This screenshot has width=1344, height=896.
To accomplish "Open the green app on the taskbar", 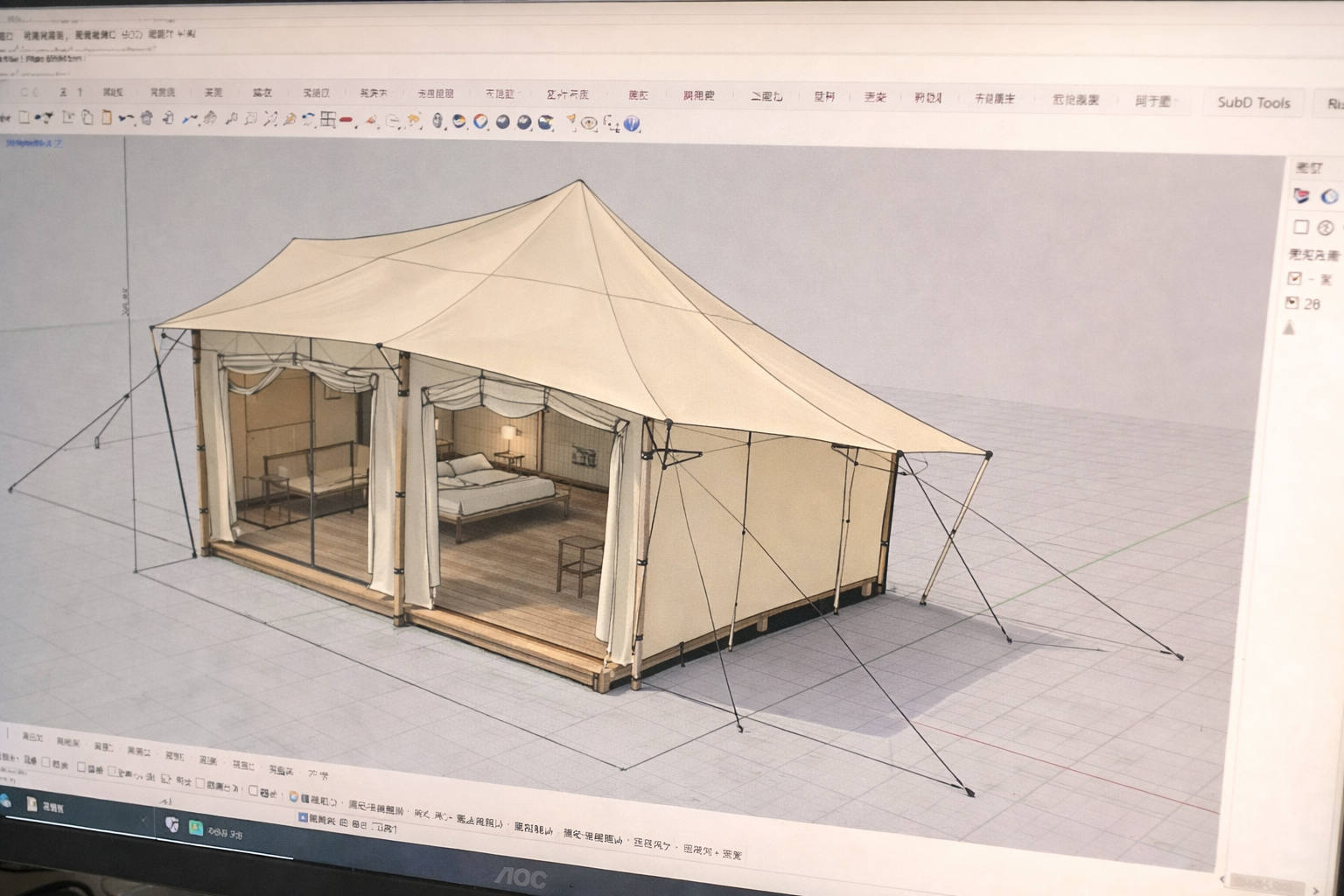I will click(x=196, y=828).
